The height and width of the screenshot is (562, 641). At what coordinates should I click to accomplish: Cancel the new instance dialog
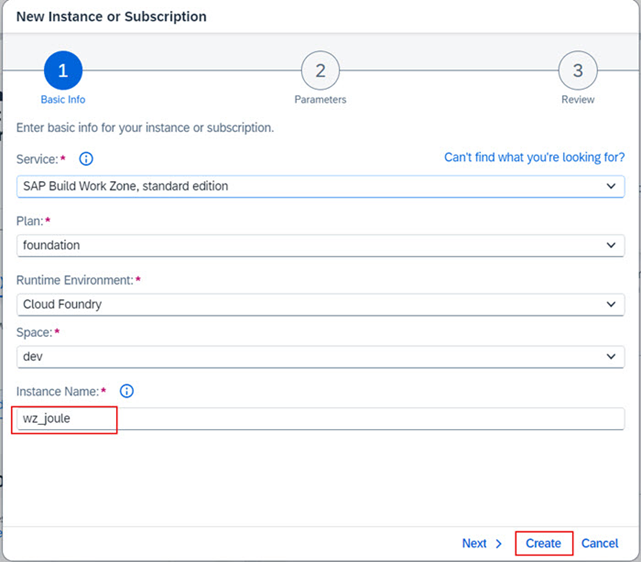(x=600, y=543)
